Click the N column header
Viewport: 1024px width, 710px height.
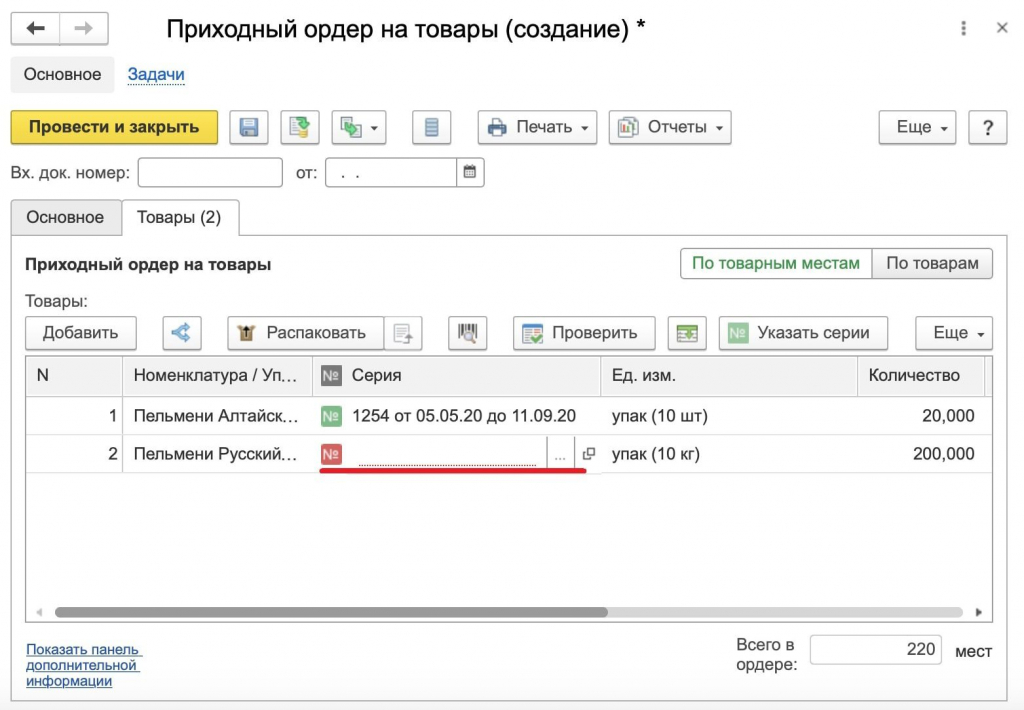74,376
